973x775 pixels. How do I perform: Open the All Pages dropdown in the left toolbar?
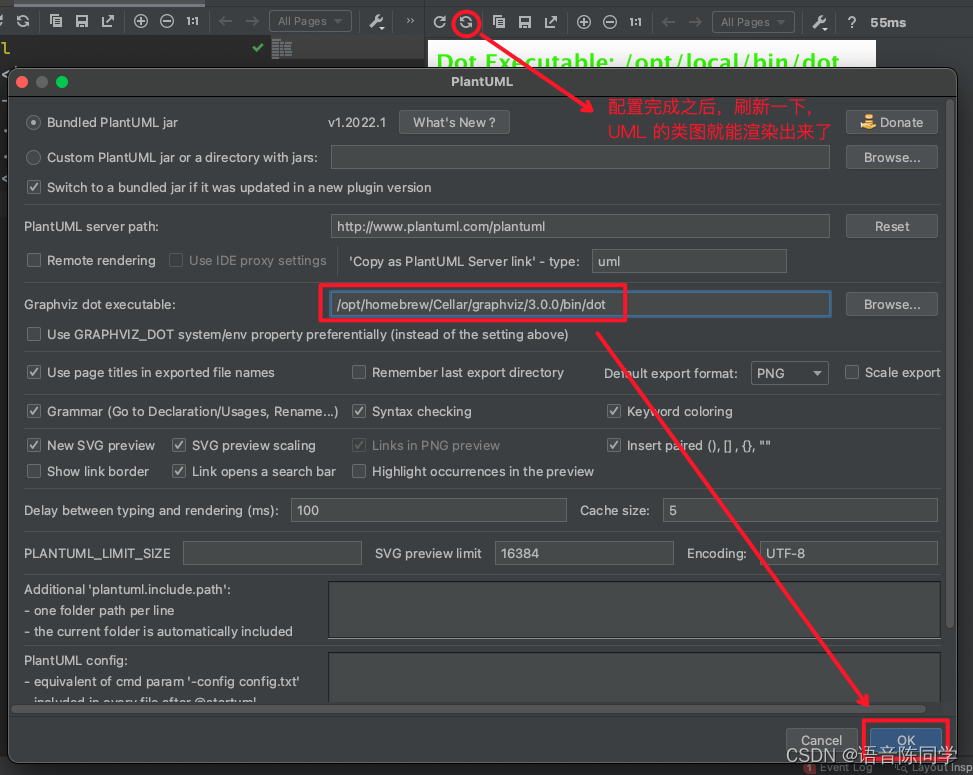point(310,21)
